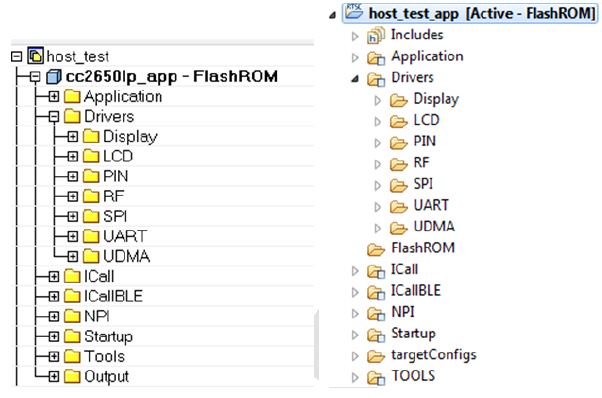Image resolution: width=602 pixels, height=398 pixels.
Task: Click the FlashROM folder icon
Action: click(x=376, y=249)
